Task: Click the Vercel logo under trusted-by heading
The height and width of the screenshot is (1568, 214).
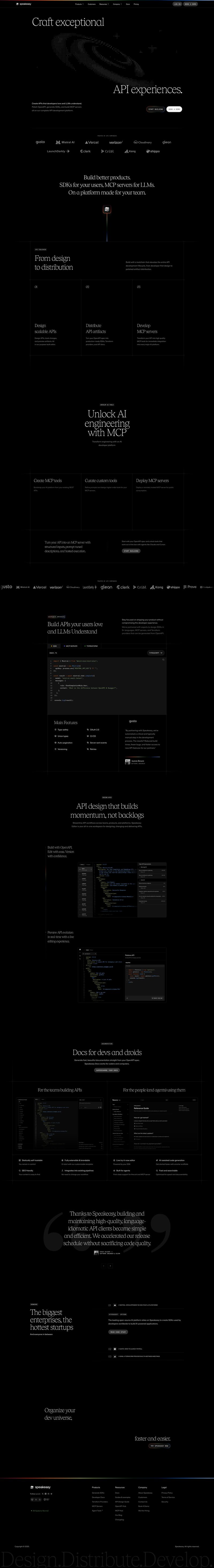Action: [91, 142]
